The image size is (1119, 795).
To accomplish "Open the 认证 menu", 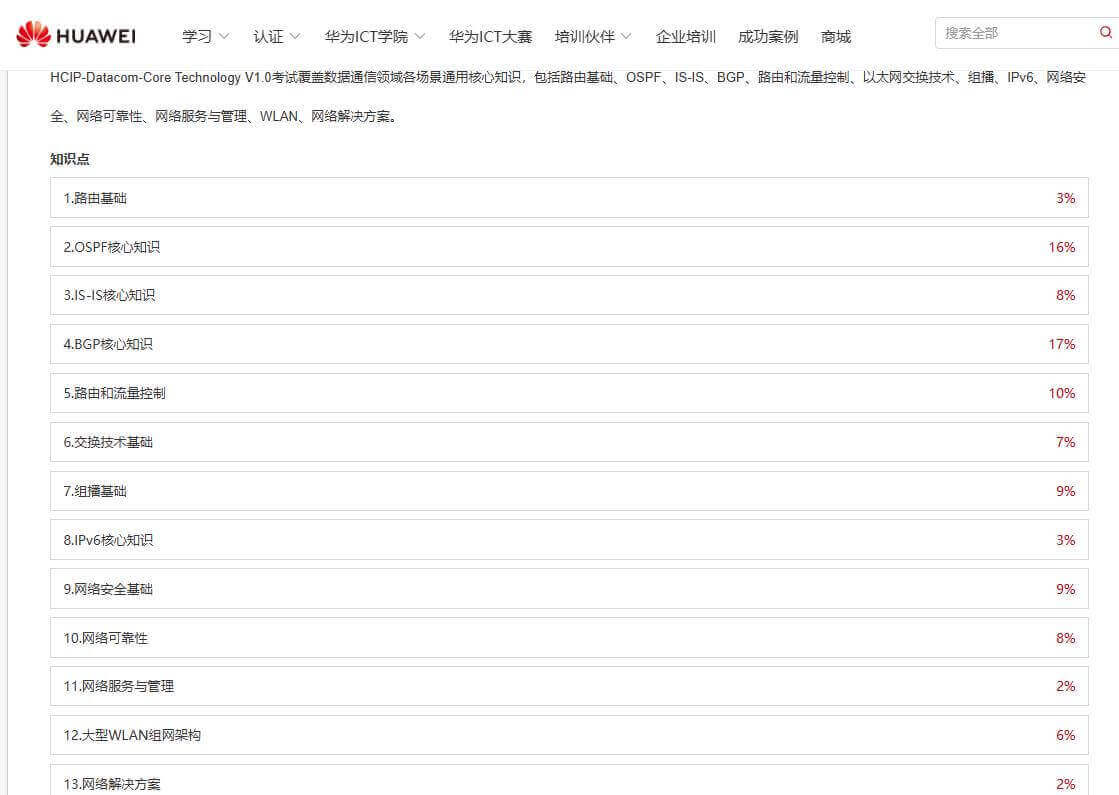I will [268, 36].
